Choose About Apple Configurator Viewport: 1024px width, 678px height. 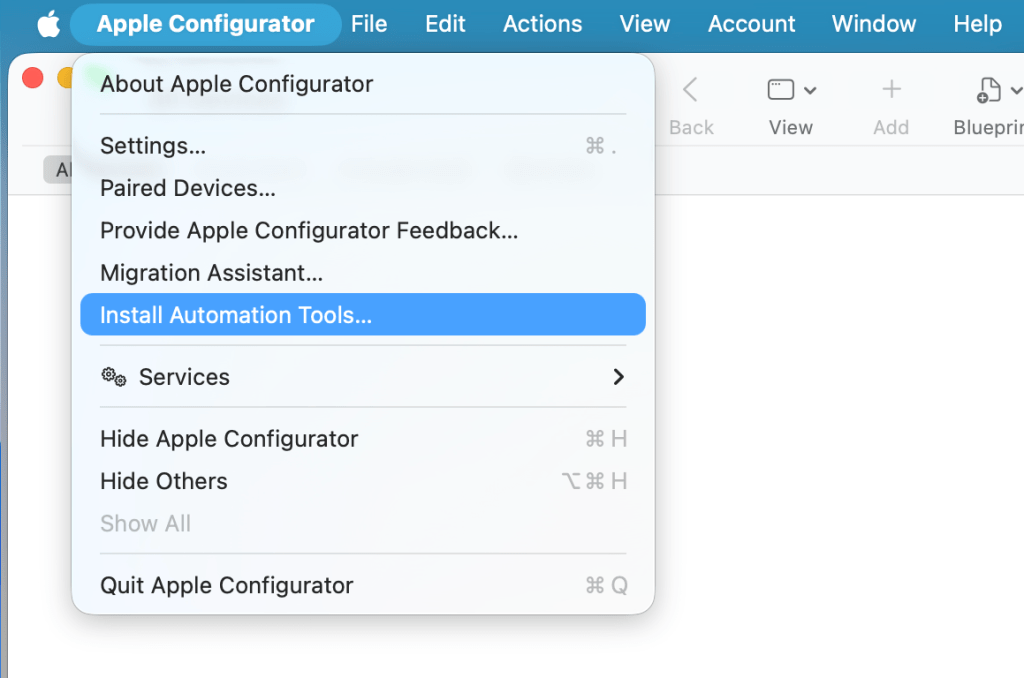tap(236, 84)
